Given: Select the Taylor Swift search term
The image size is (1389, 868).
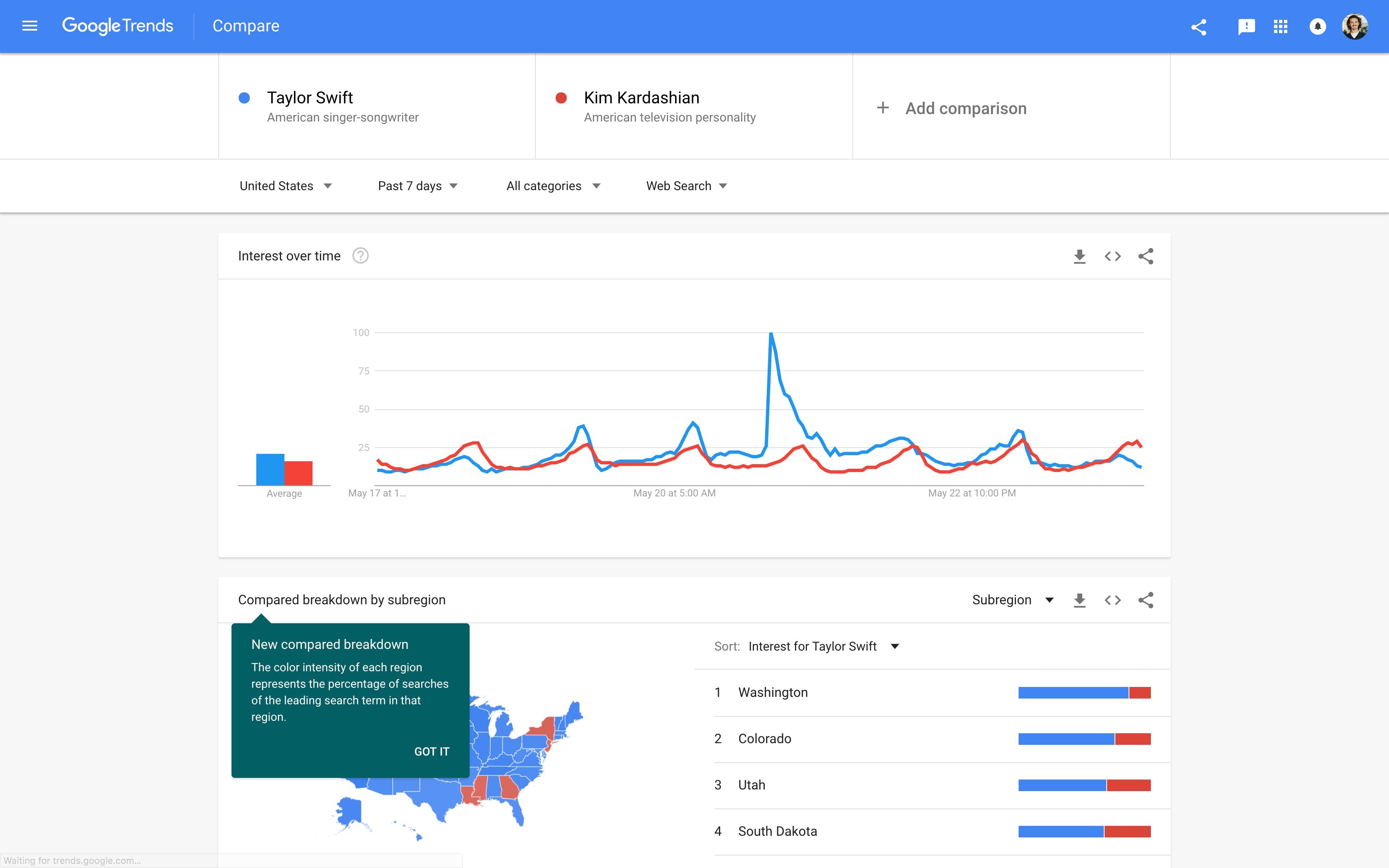Looking at the screenshot, I should tap(377, 106).
